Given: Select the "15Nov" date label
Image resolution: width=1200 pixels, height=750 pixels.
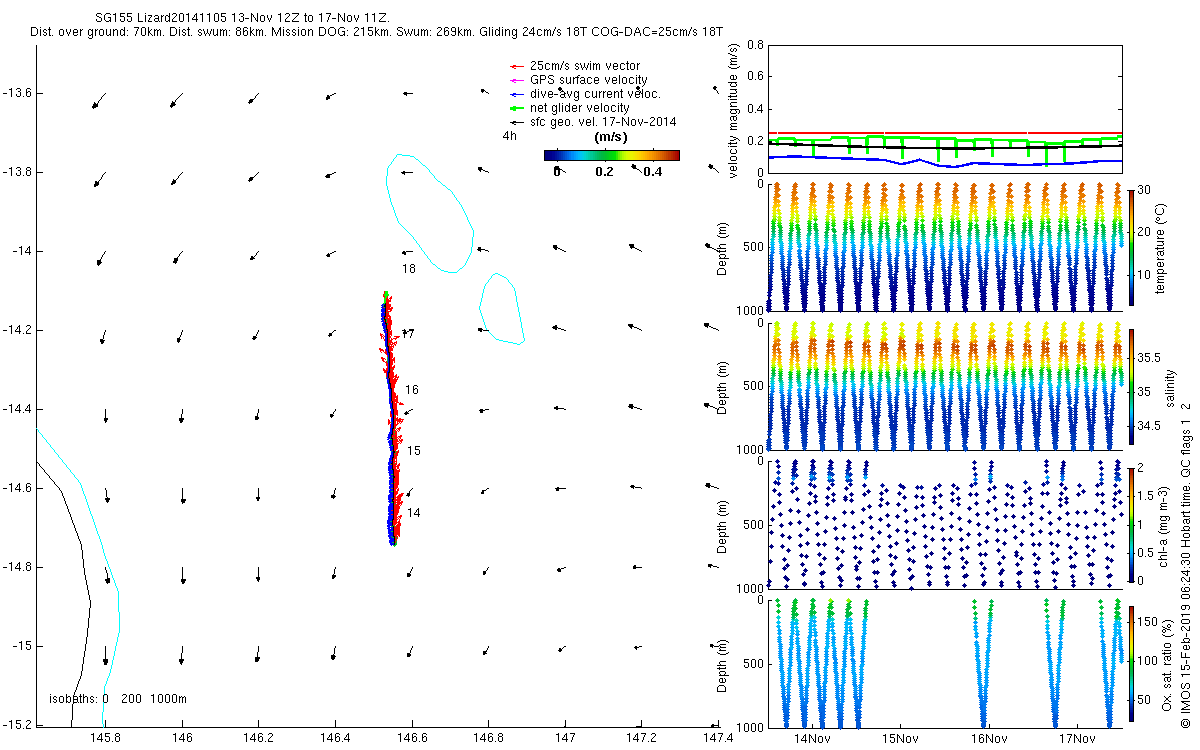Looking at the screenshot, I should click(900, 738).
